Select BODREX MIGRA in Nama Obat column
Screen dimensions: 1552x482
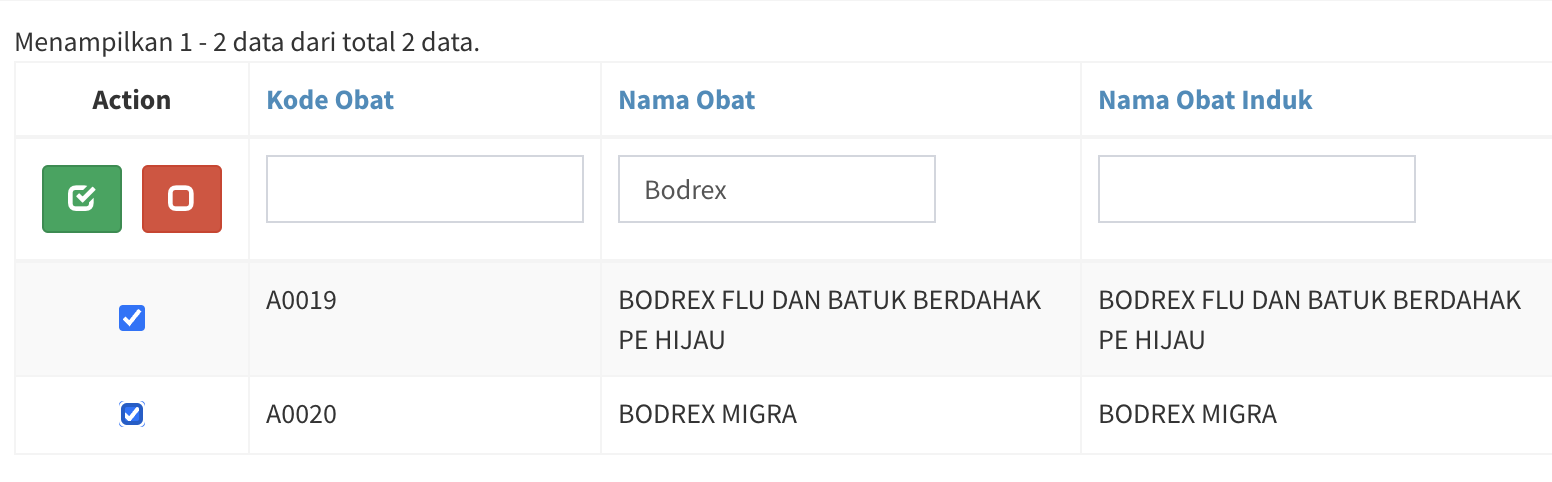(708, 414)
